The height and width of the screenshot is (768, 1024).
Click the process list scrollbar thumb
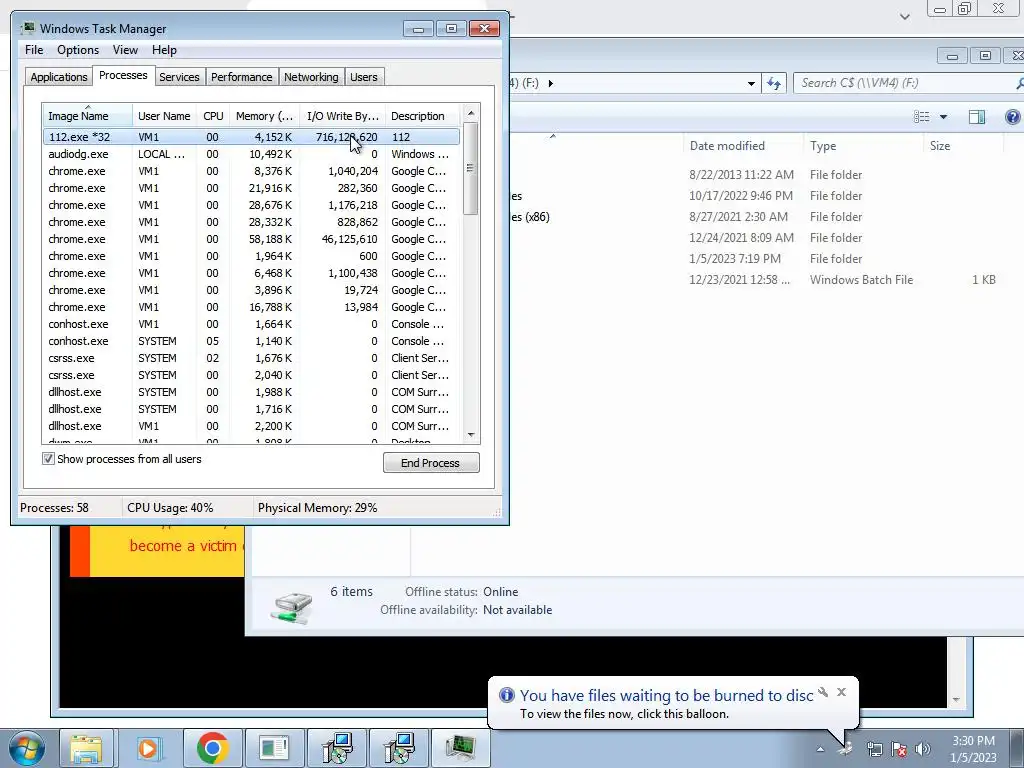point(471,168)
